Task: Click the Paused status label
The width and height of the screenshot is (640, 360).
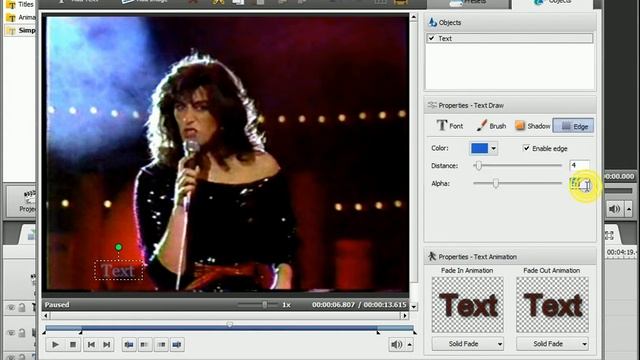Action: [57, 304]
